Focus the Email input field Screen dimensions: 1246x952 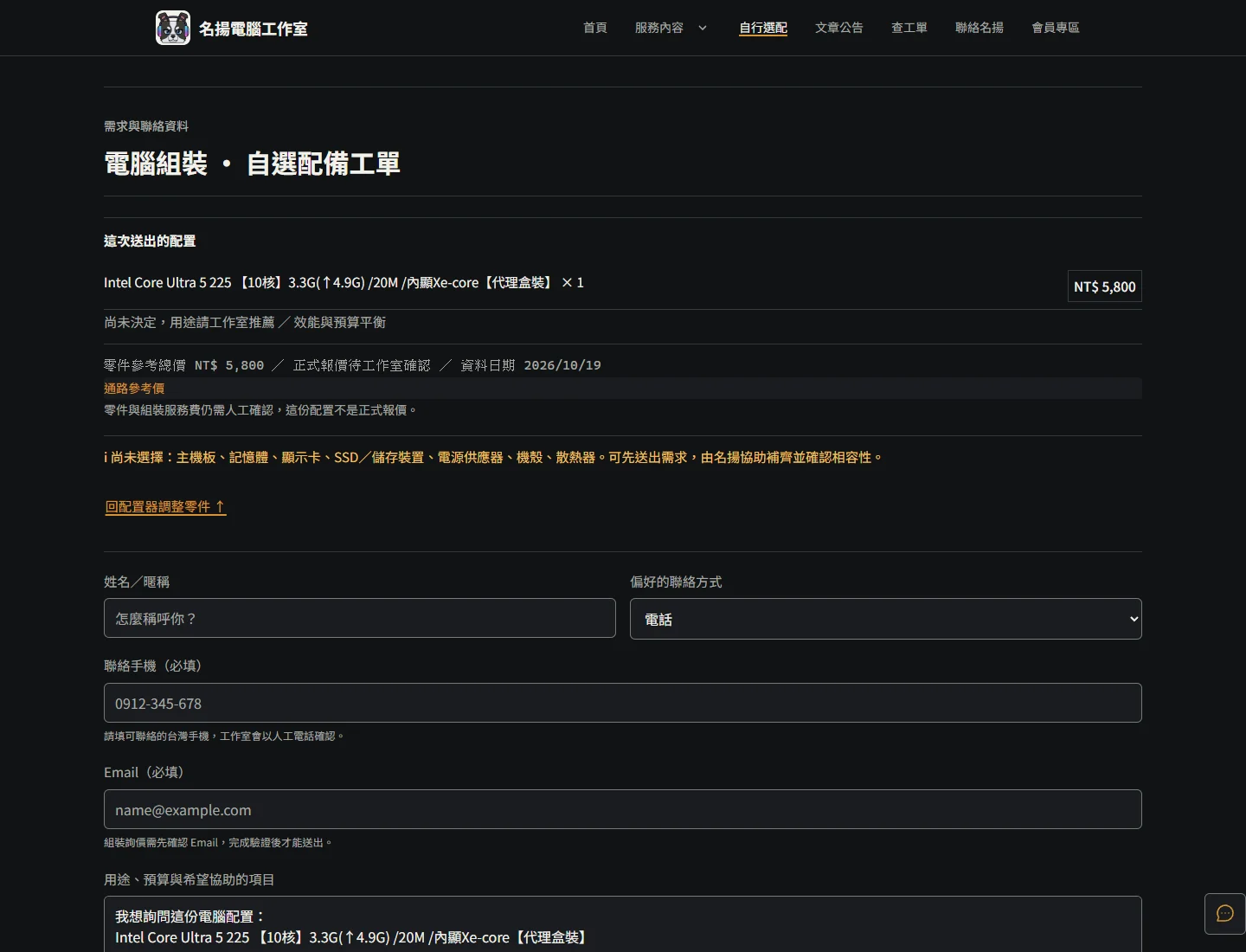click(x=623, y=809)
